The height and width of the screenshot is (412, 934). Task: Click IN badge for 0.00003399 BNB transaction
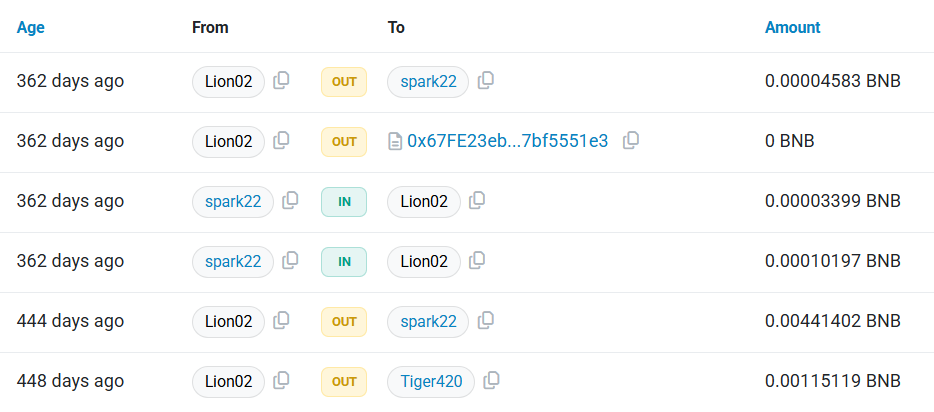[x=344, y=202]
